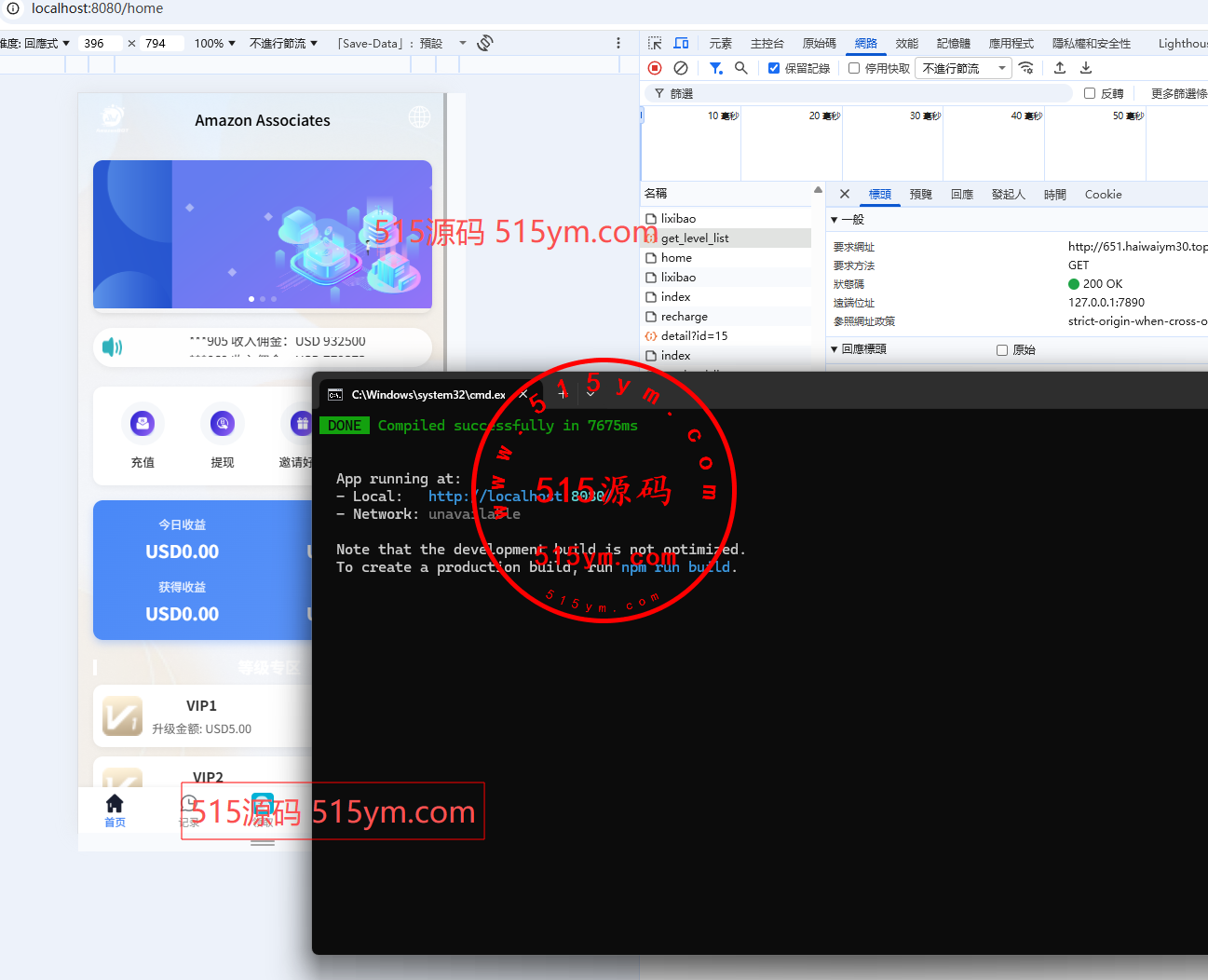The image size is (1208, 980).
Task: Collapse the 一般 headers section
Action: [x=835, y=220]
